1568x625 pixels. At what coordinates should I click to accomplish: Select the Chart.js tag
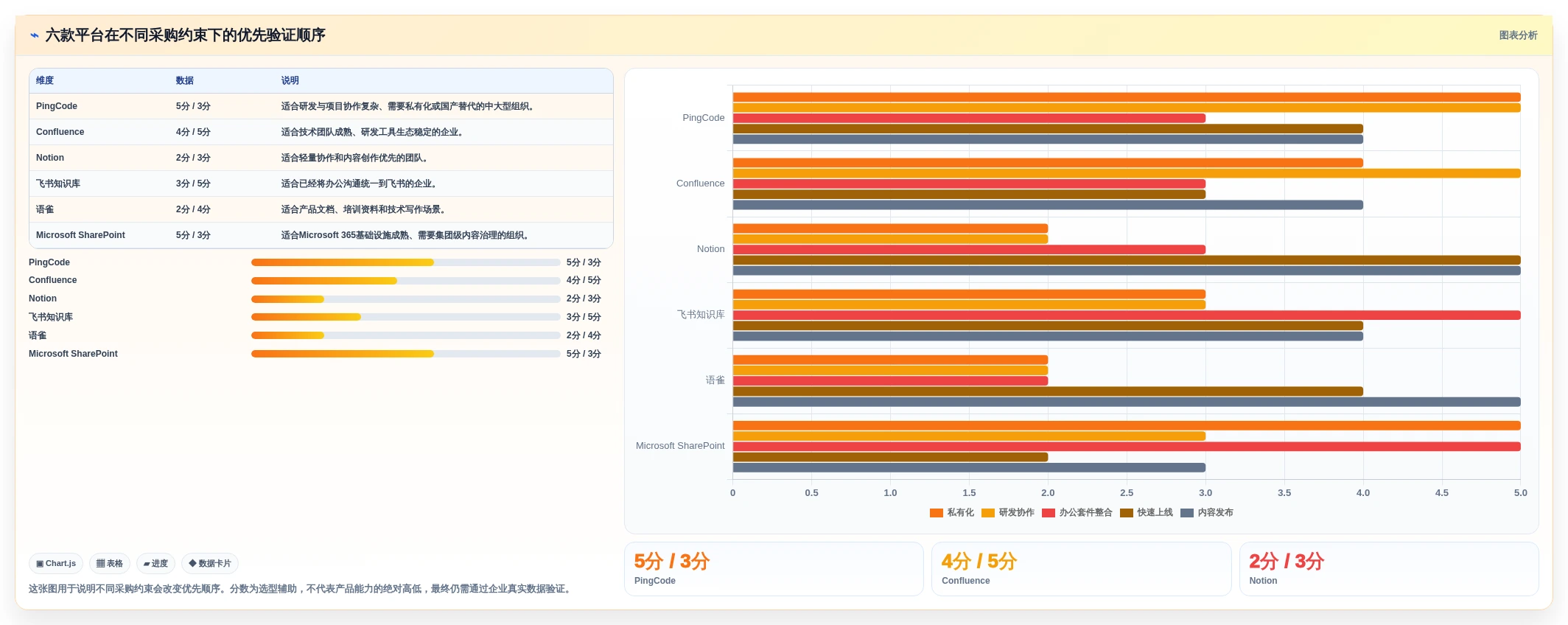tap(56, 563)
